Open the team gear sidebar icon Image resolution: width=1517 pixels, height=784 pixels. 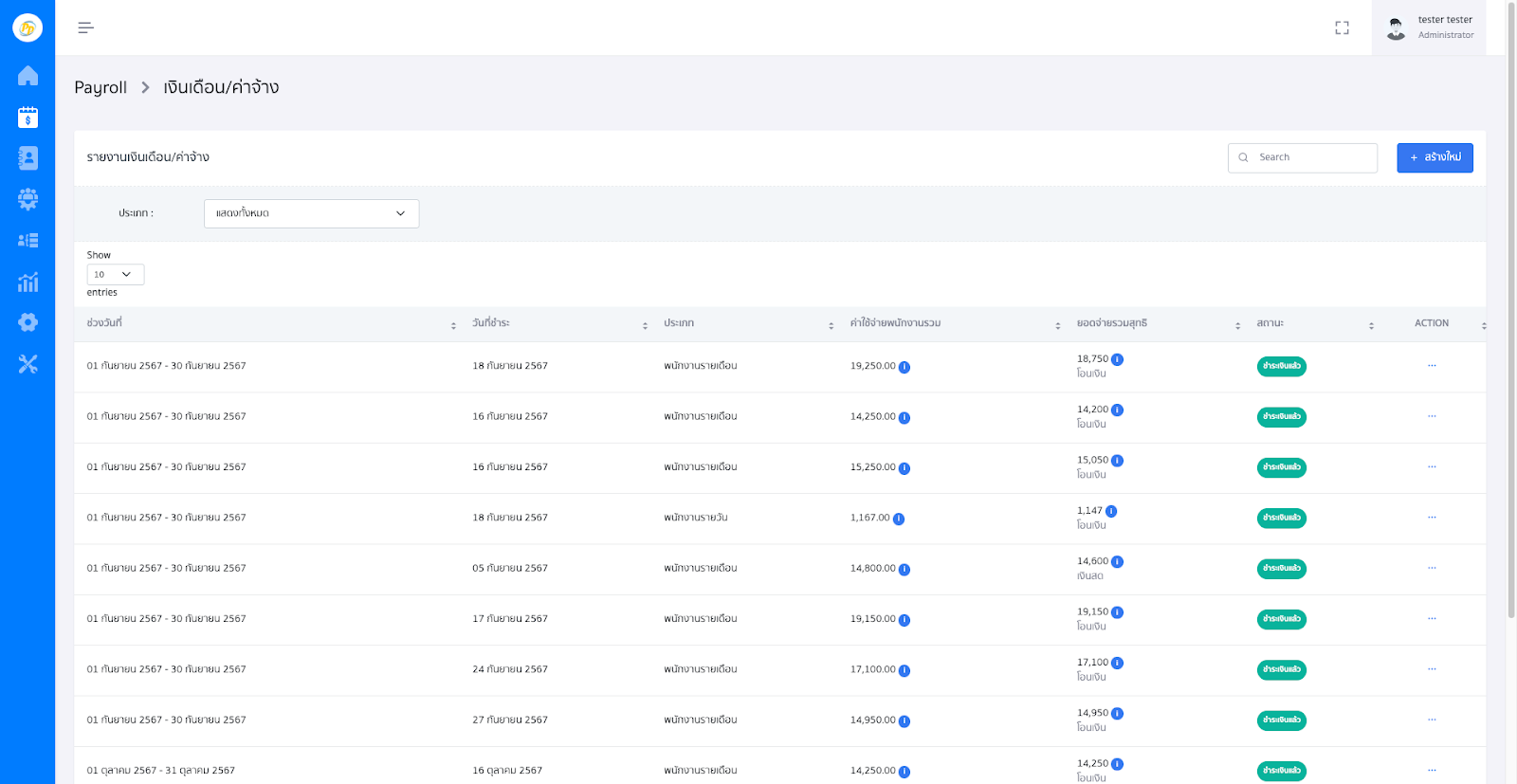(x=27, y=199)
